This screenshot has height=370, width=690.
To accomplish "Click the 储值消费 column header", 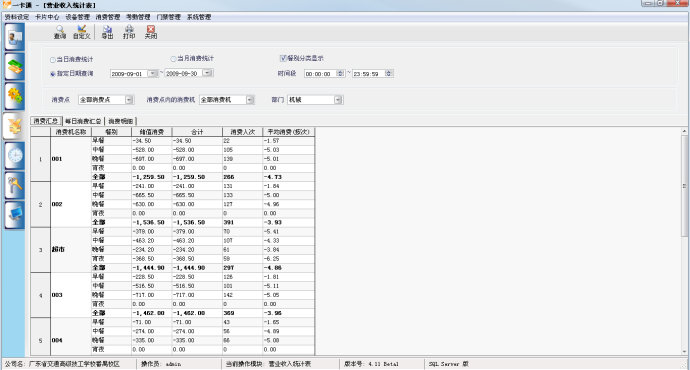I will 152,132.
